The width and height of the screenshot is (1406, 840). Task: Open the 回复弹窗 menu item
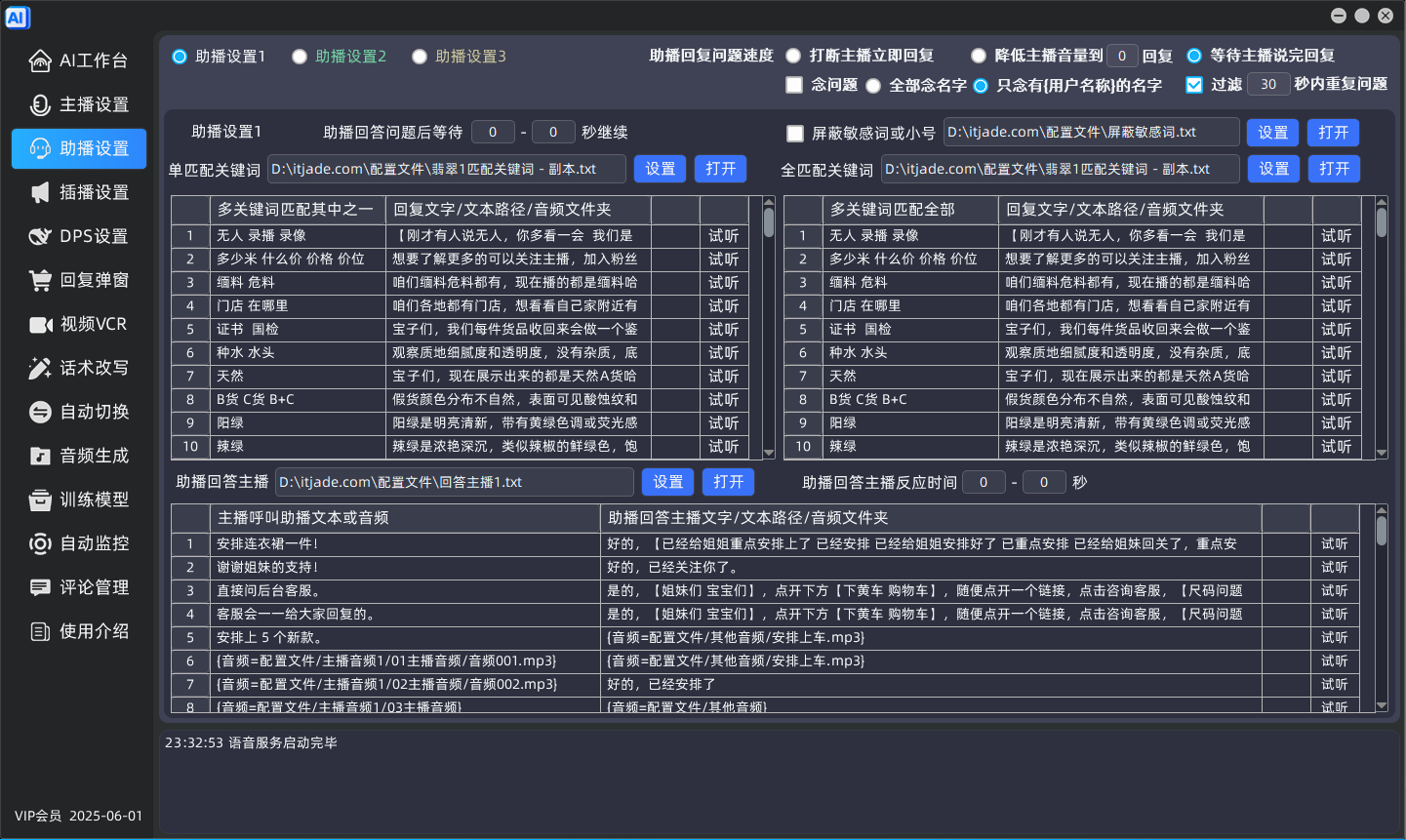[x=79, y=280]
